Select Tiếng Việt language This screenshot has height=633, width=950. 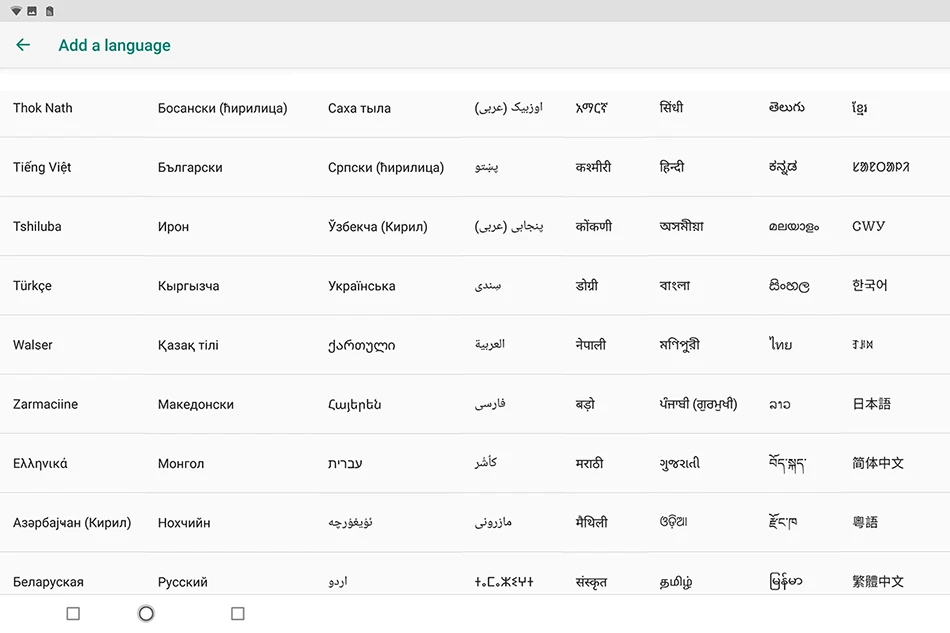(x=42, y=167)
